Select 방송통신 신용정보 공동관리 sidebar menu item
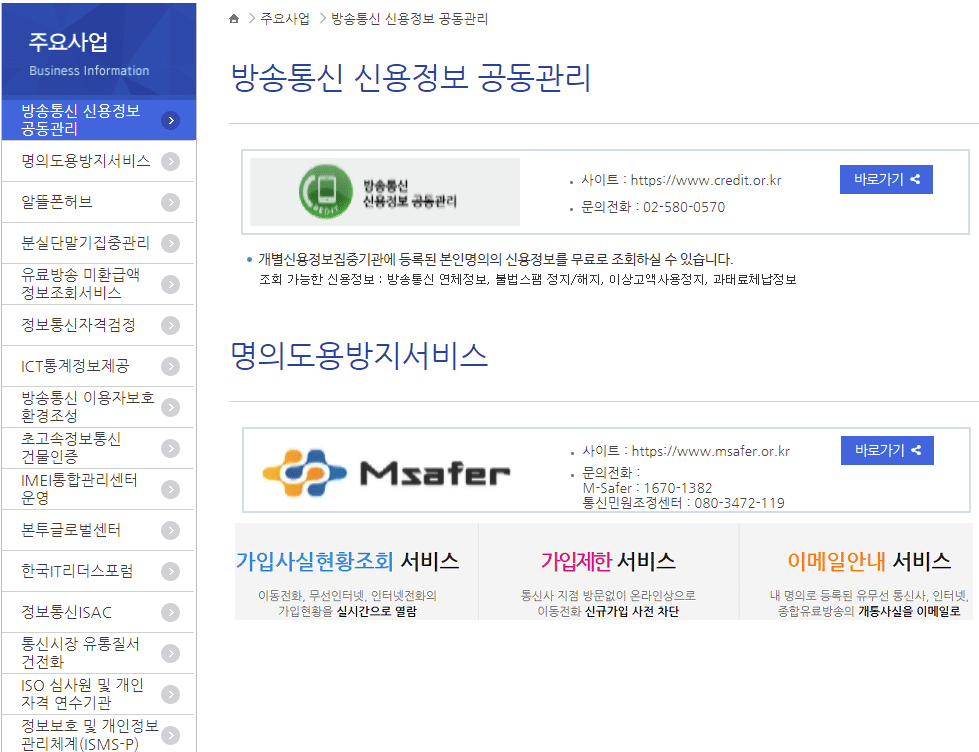Image resolution: width=979 pixels, height=752 pixels. tap(99, 120)
